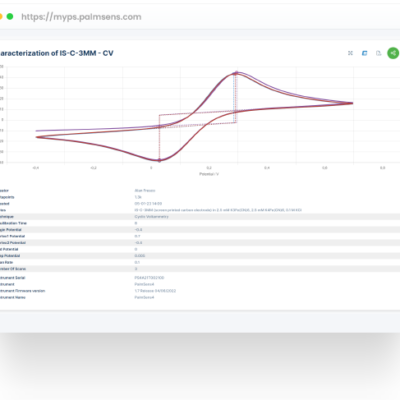
Task: Click the 'Cyclic Voltammetry' technique value
Action: pyautogui.click(x=152, y=217)
